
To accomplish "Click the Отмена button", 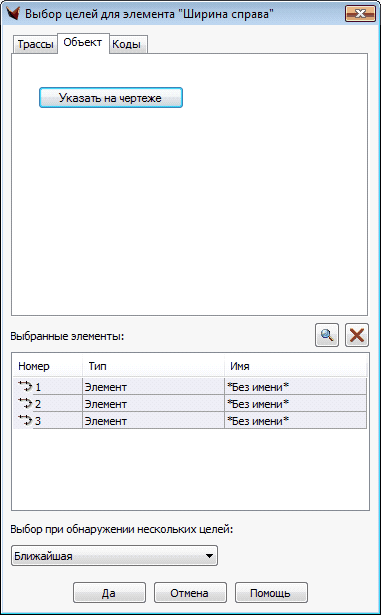I will tap(190, 593).
